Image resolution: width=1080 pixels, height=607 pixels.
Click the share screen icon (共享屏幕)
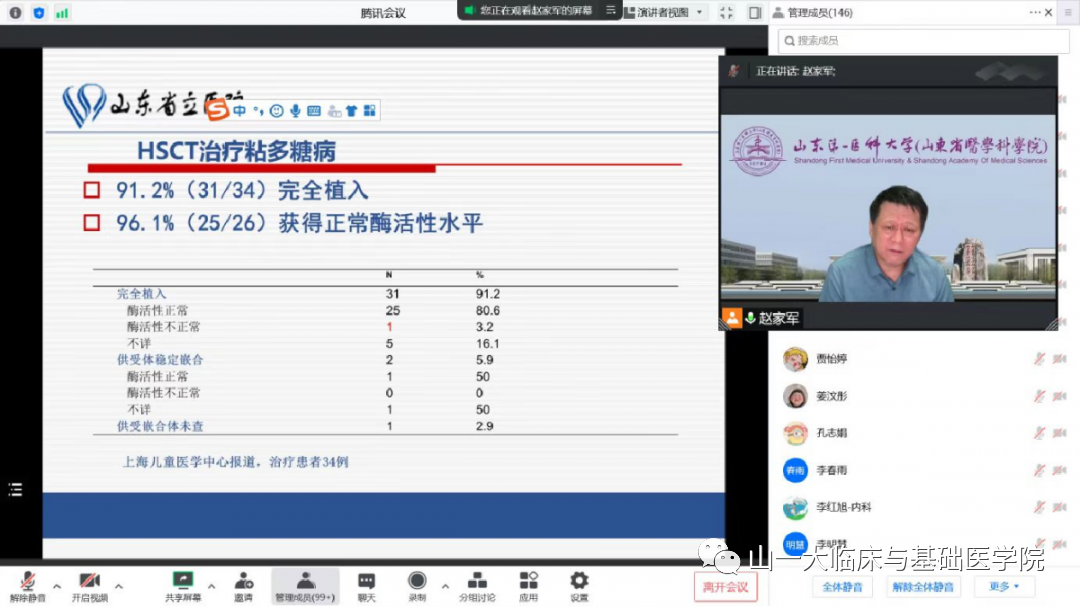(182, 583)
